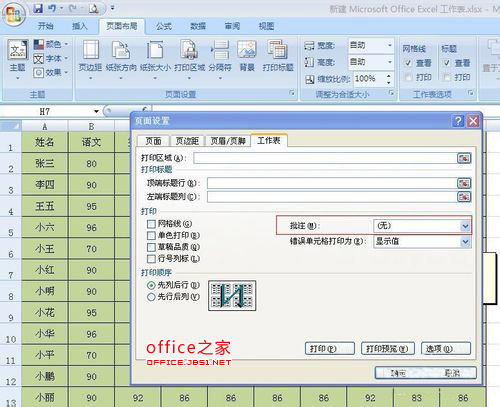Open Customize Quick Access Toolbar arrow
Image resolution: width=500 pixels, height=407 pixels.
[113, 8]
